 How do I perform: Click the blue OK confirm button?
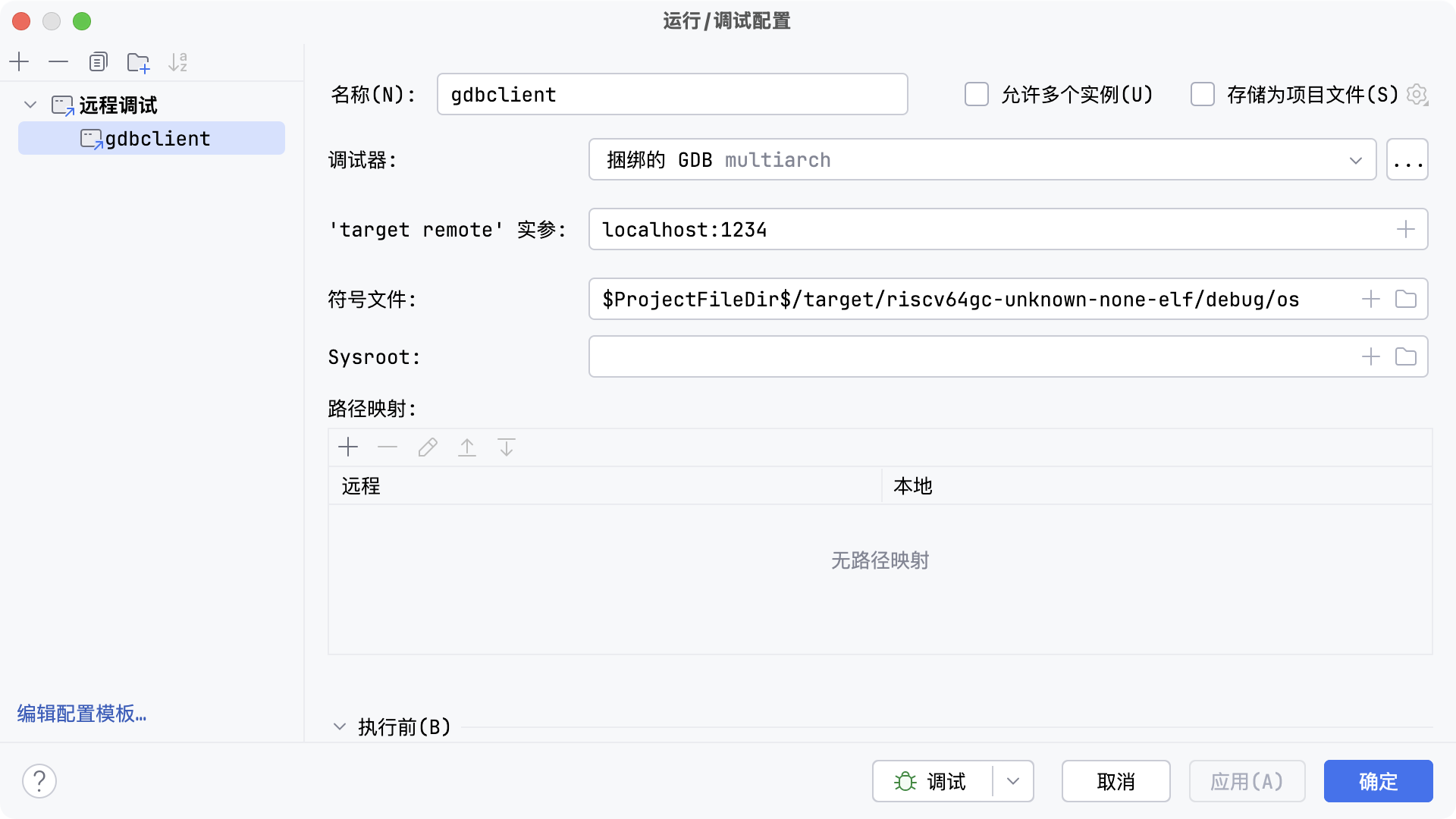click(x=1378, y=781)
